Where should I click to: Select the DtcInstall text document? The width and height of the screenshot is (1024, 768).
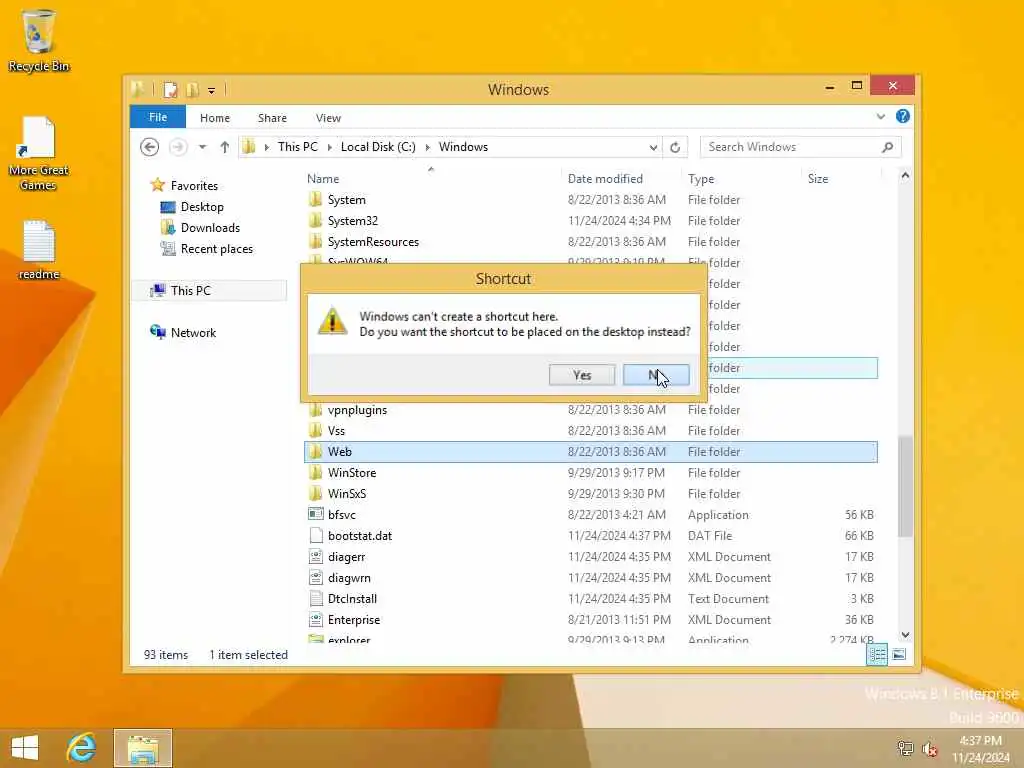tap(352, 598)
